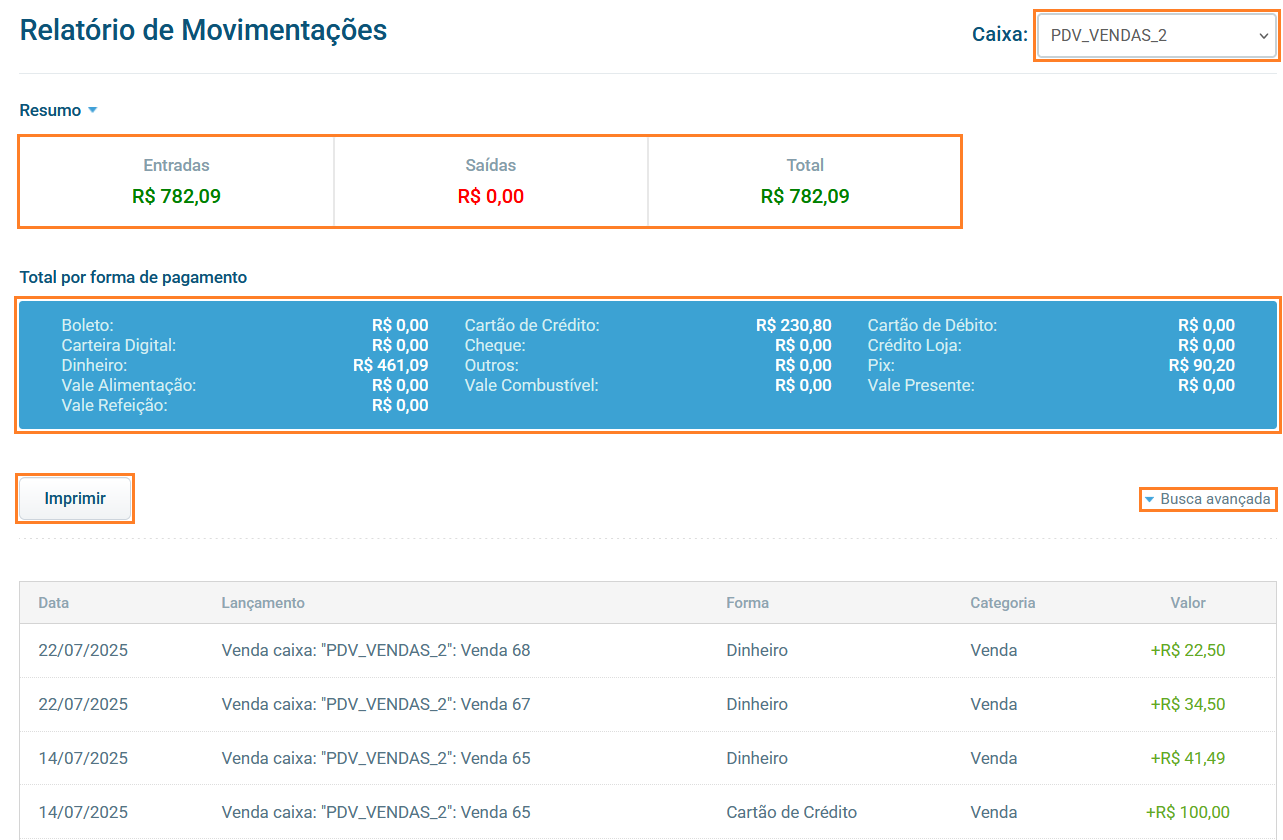Collapse the Resumo section

(x=58, y=111)
